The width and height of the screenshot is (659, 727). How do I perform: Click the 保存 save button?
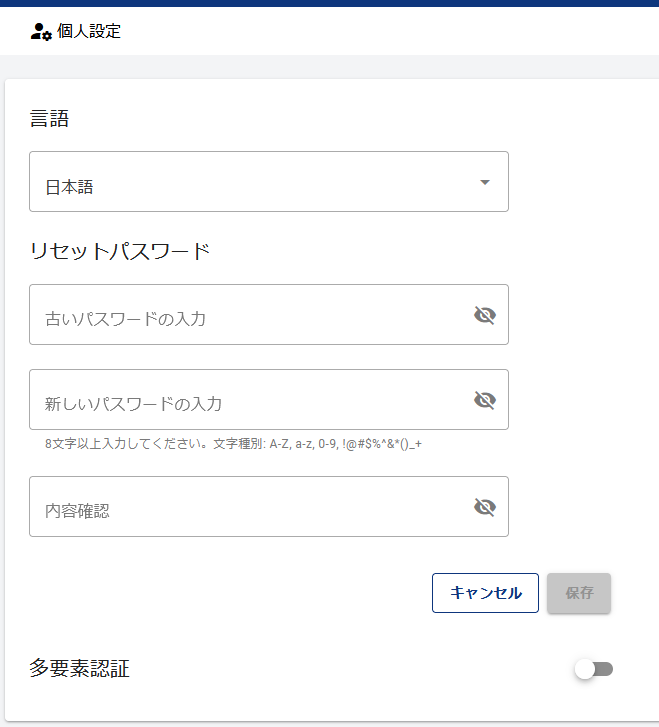coord(579,593)
